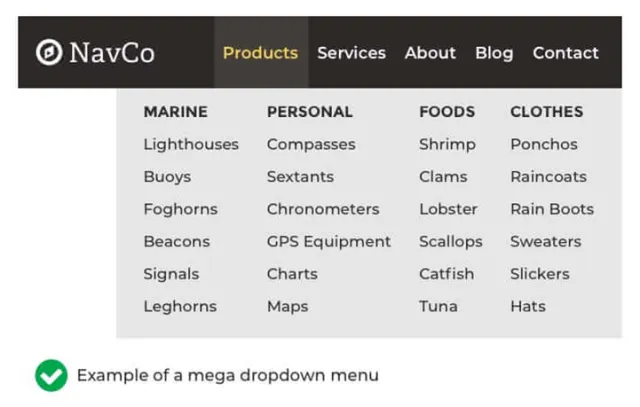
Task: Click the NavCo brand name text
Action: click(x=112, y=52)
